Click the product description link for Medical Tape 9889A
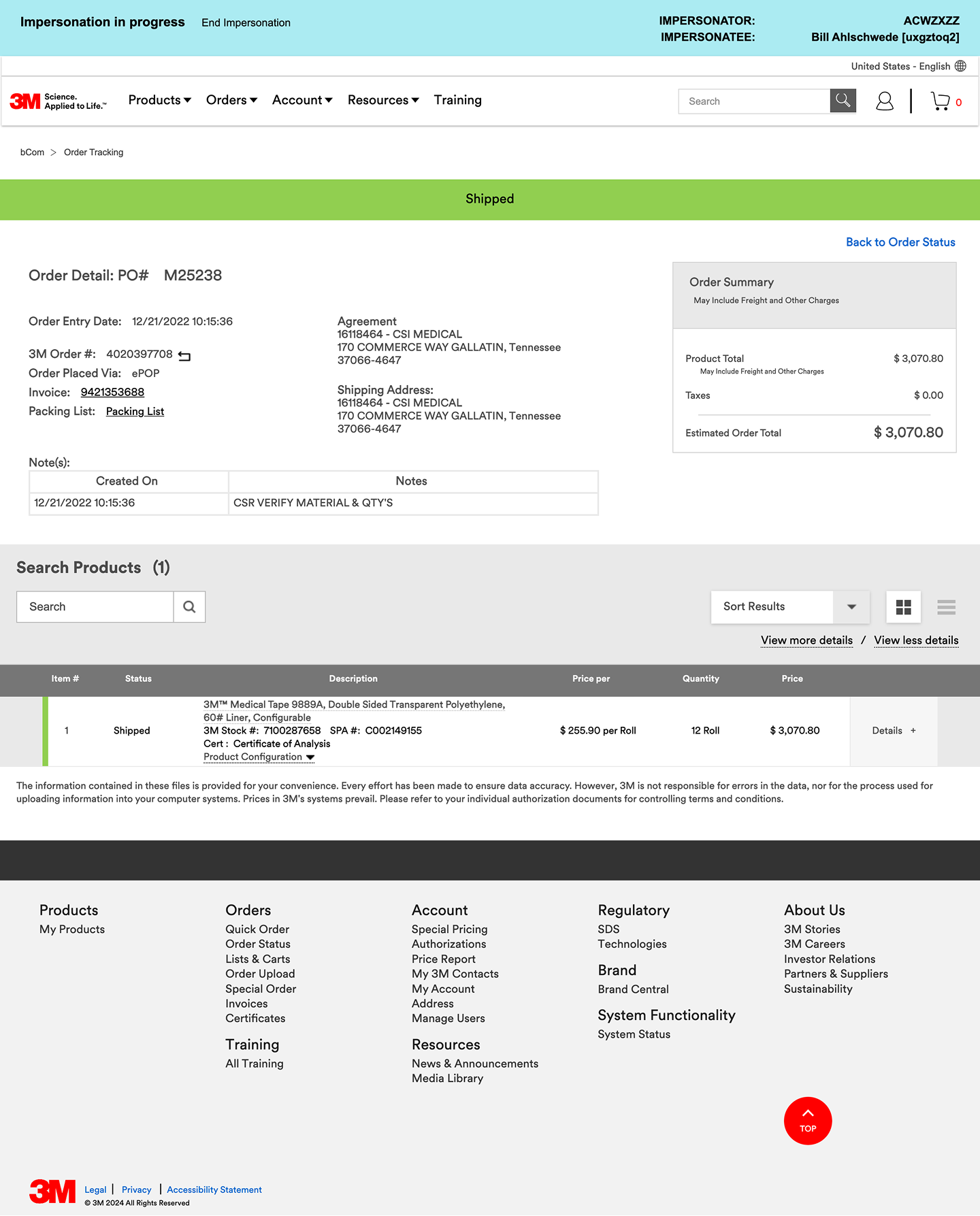Screen dimensions: 980x1216 (354, 711)
